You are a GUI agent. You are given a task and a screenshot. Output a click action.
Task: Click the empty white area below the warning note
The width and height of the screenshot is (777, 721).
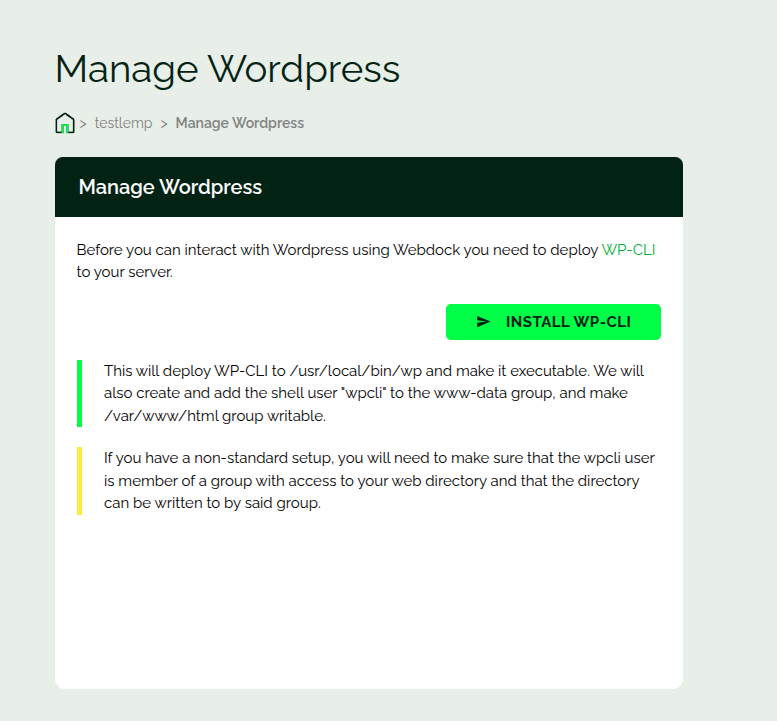(368, 600)
